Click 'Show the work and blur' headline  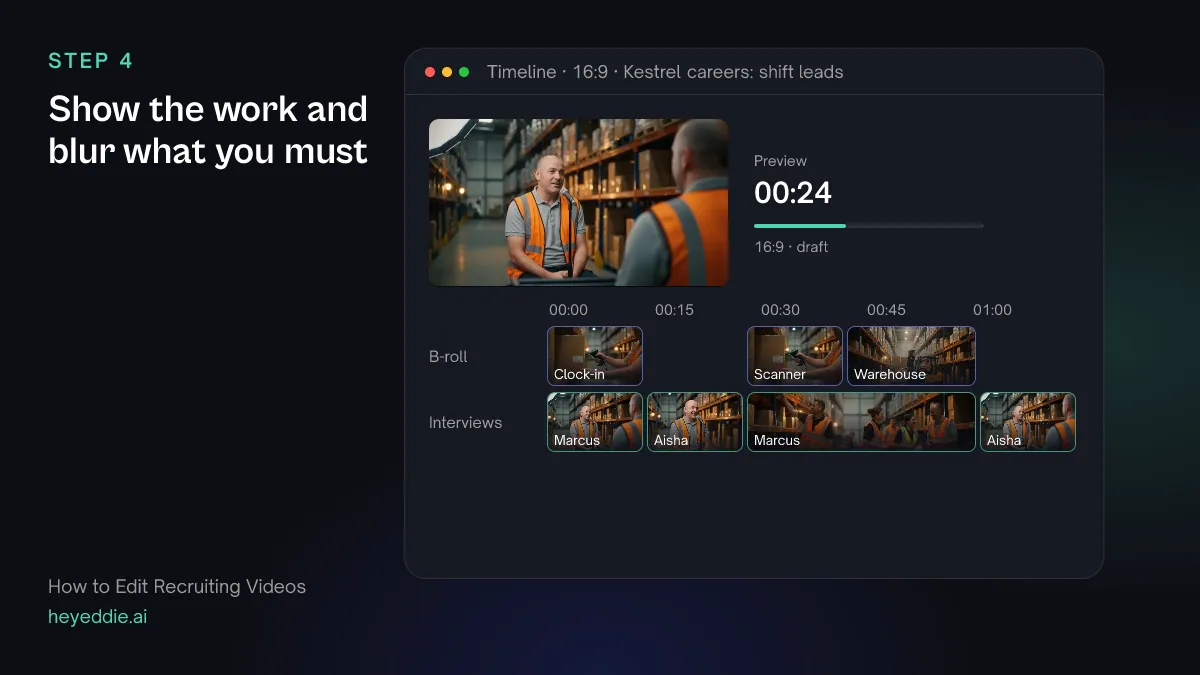208,130
